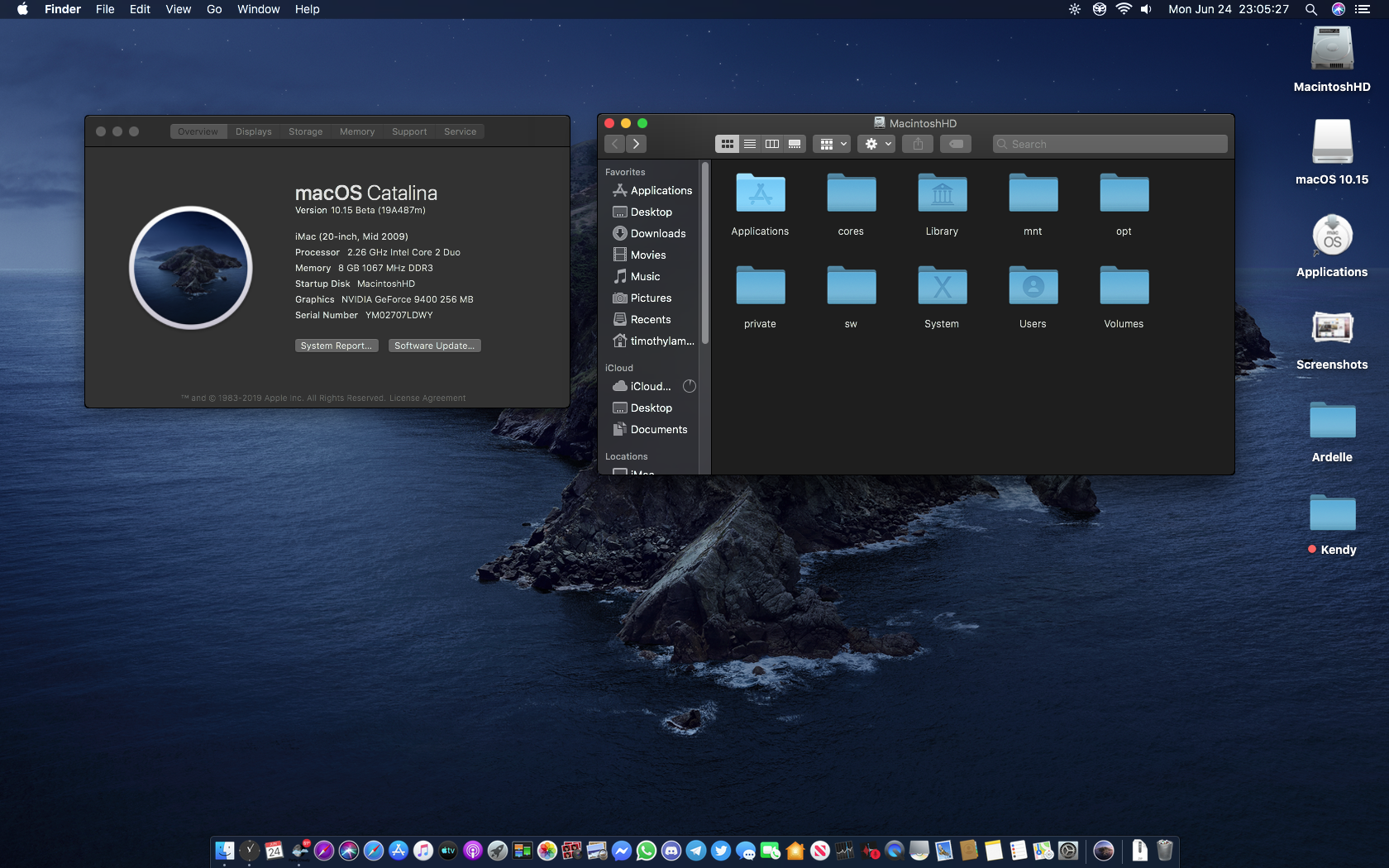Click the Wi-Fi icon in the menu bar
This screenshot has height=868, width=1389.
(1123, 9)
